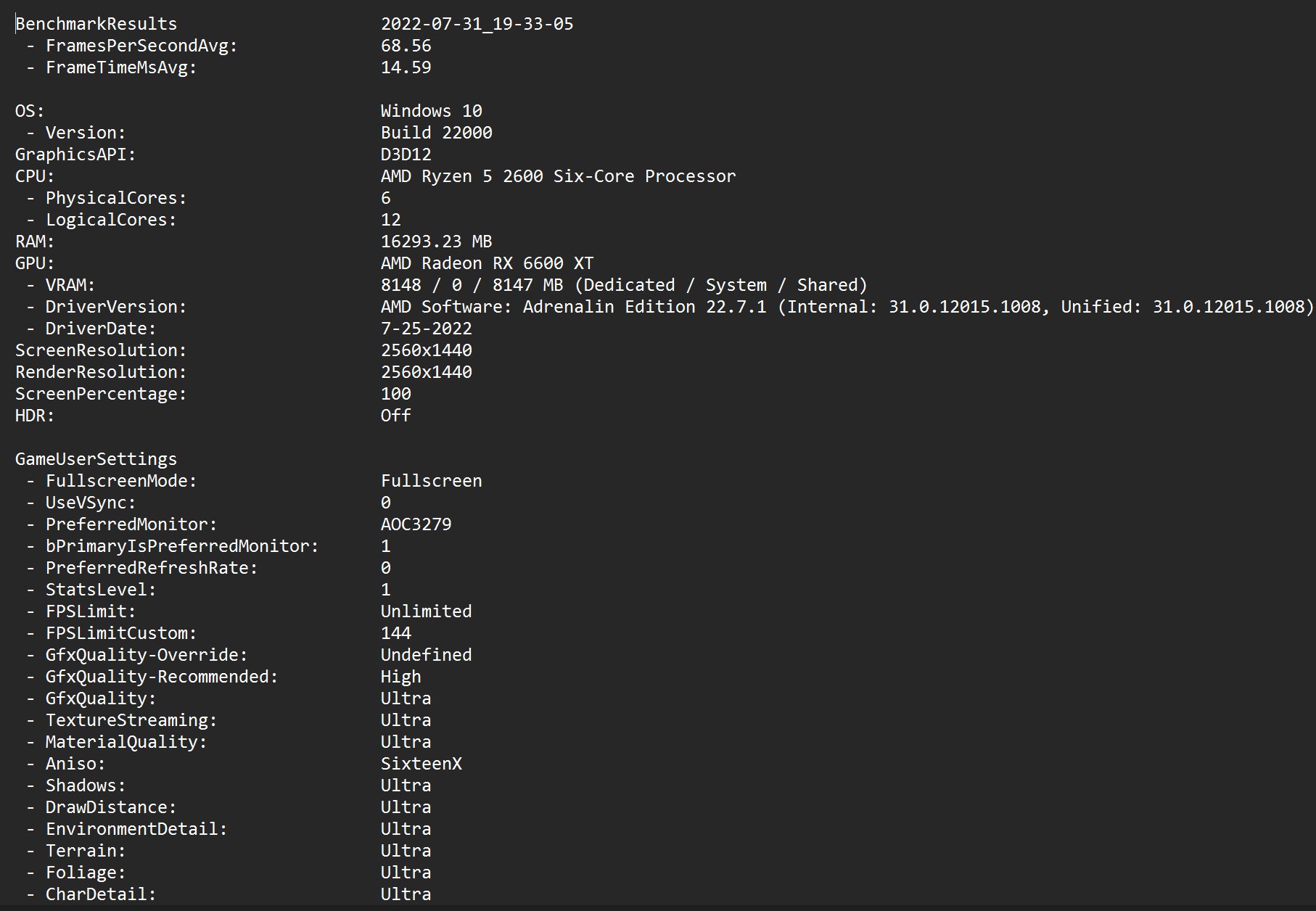Click the benchmark timestamp 2022-07-31_19-33-05

pyautogui.click(x=477, y=24)
